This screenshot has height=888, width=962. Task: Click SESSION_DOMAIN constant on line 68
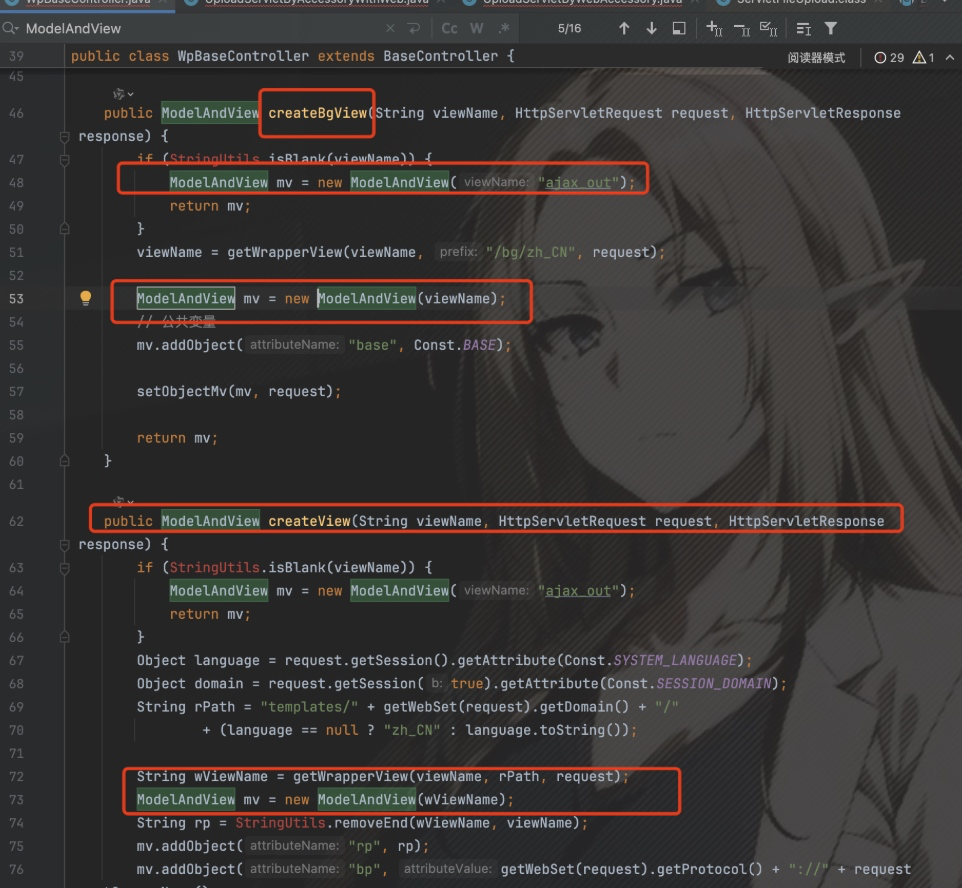pos(714,684)
